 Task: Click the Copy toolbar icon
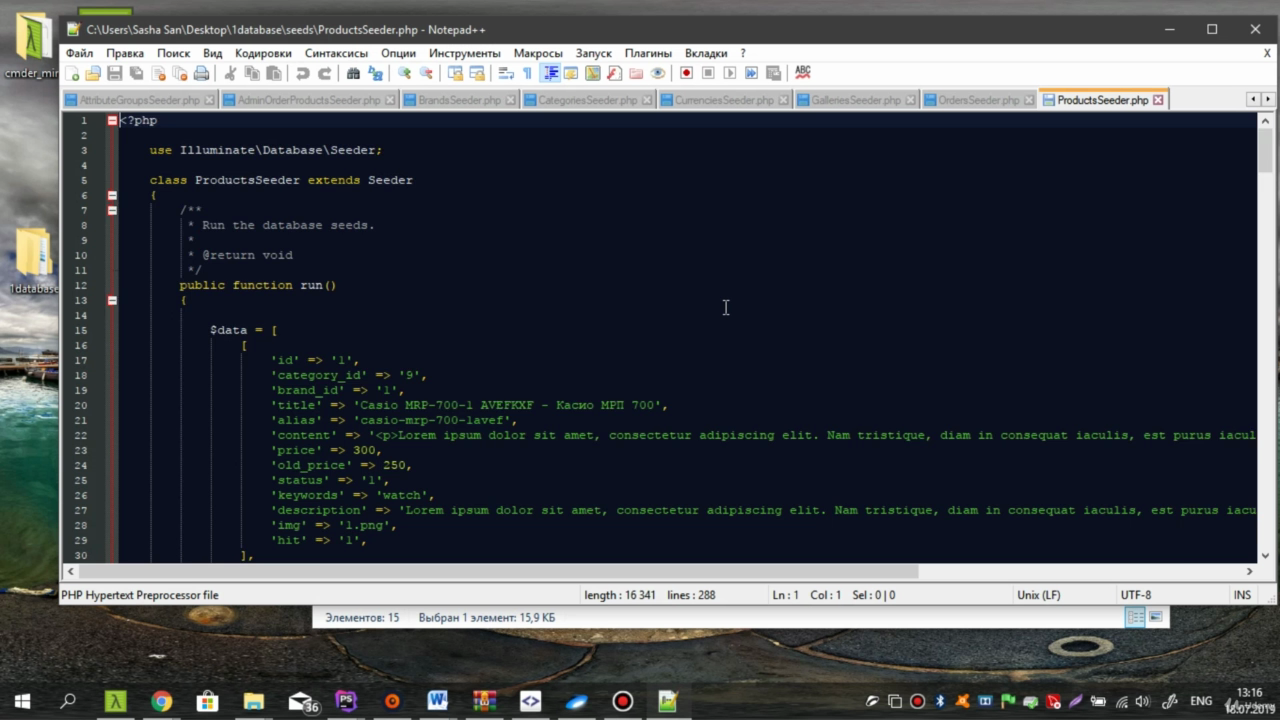point(252,73)
